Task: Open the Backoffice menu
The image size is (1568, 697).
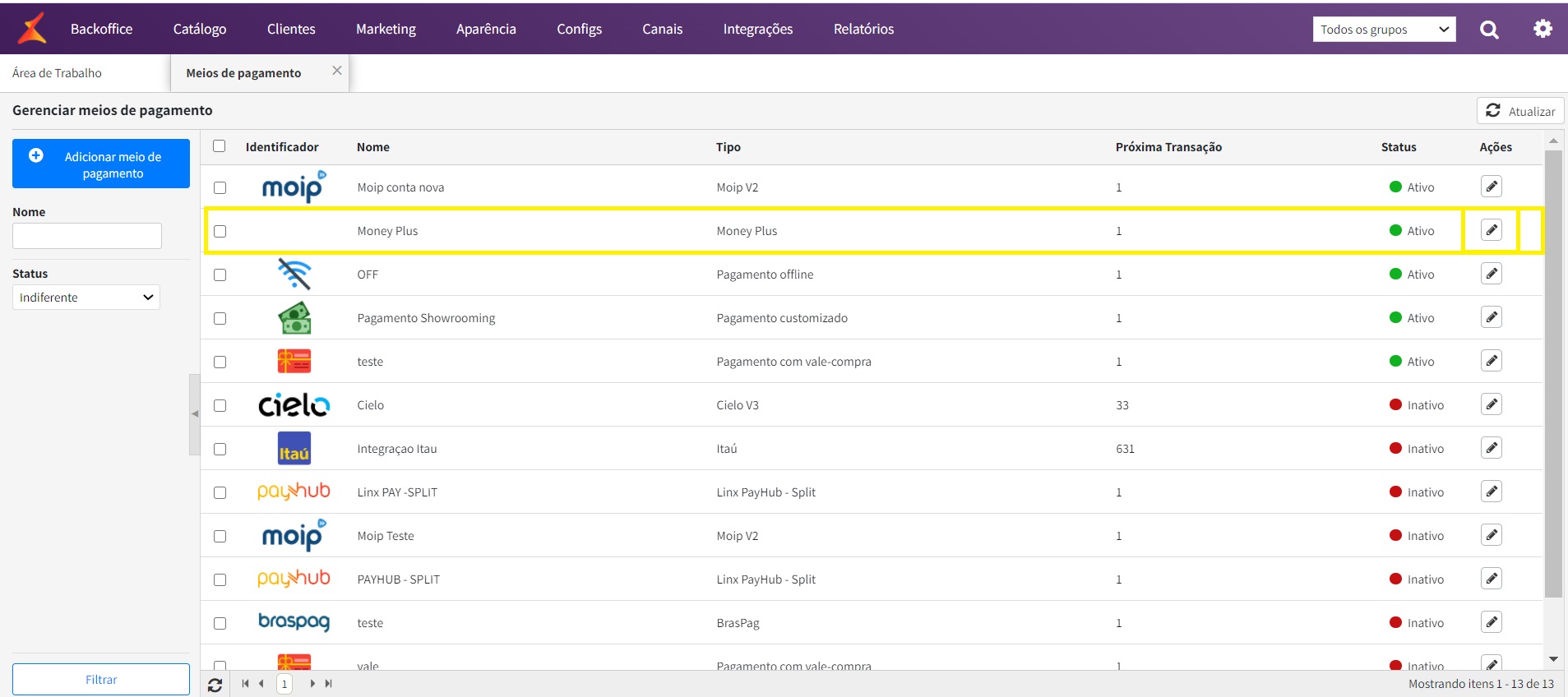Action: [x=101, y=29]
